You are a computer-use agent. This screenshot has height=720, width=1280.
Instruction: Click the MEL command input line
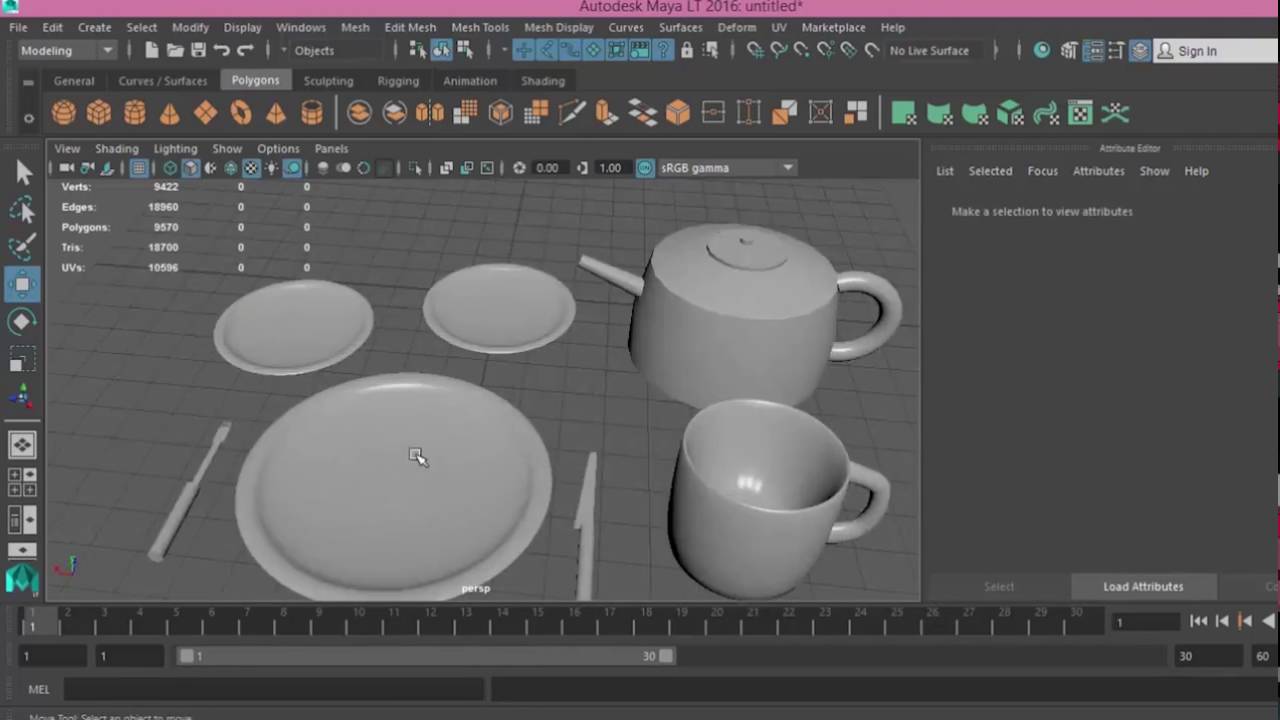coord(275,689)
